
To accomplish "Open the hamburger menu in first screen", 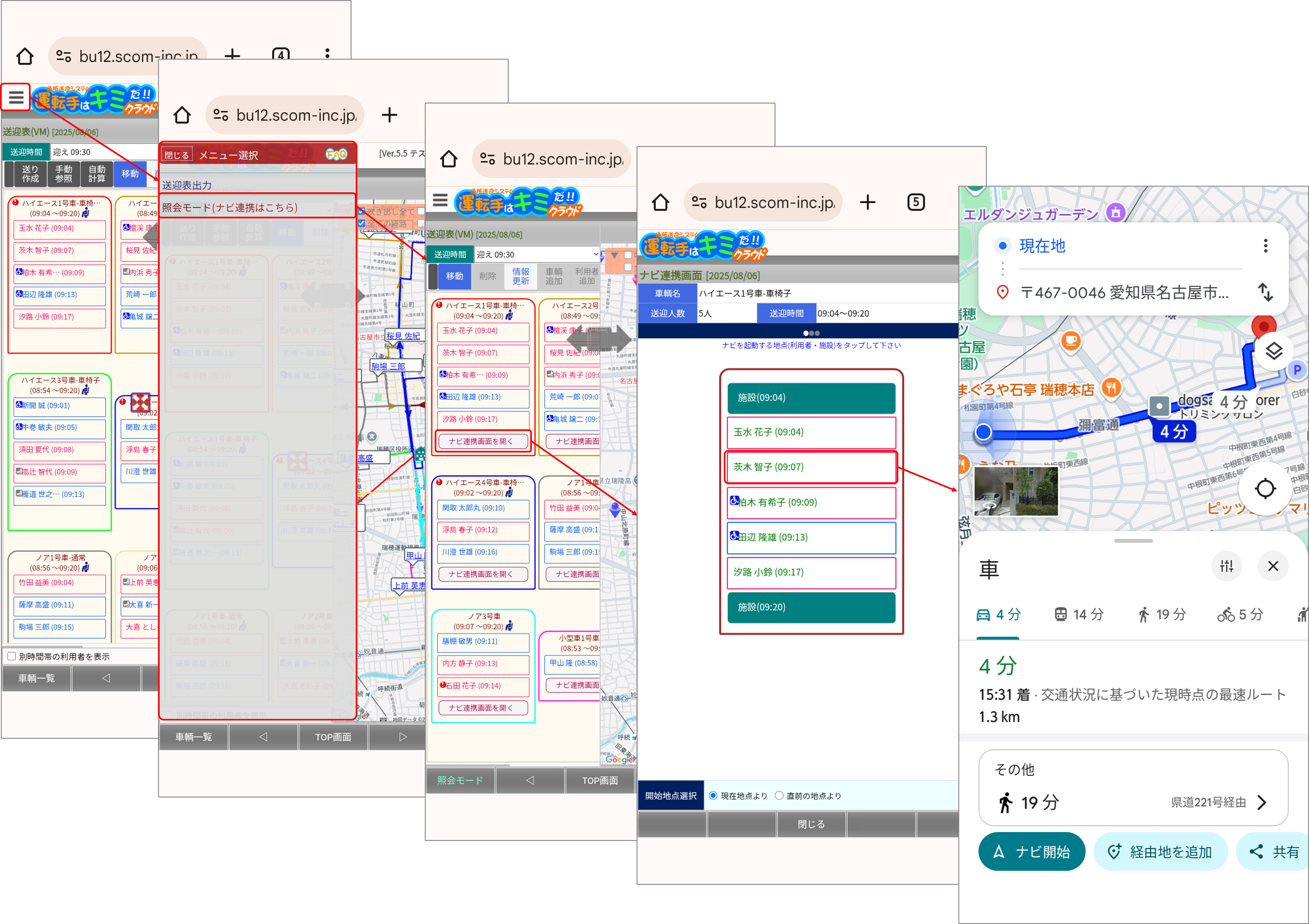I will click(16, 98).
